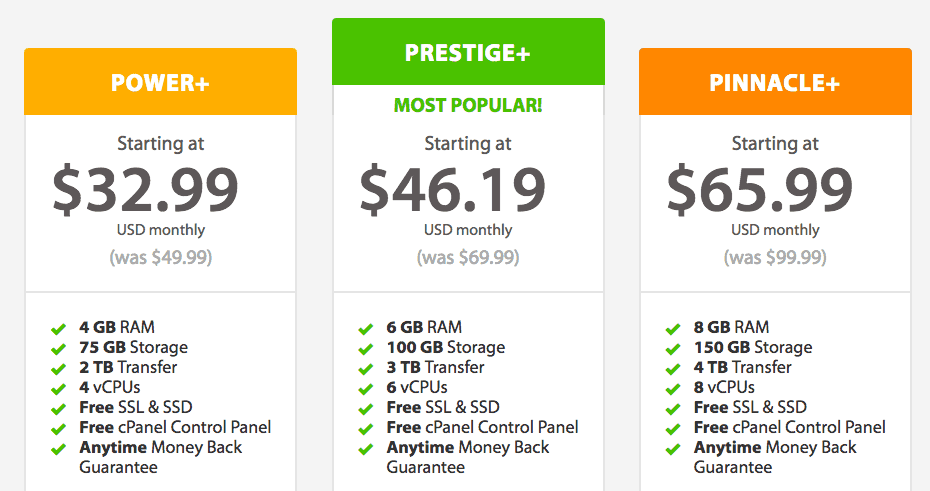Click the checkmark next to 75 GB Storage
The image size is (930, 491).
click(58, 348)
